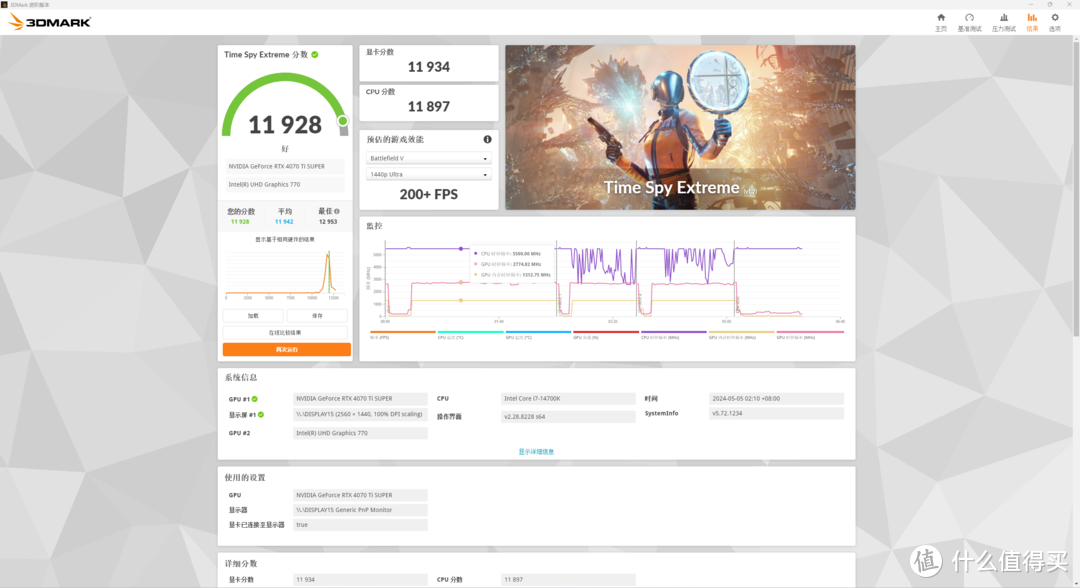Open the 显示详细信息 show details link
1080x588 pixels.
point(536,452)
